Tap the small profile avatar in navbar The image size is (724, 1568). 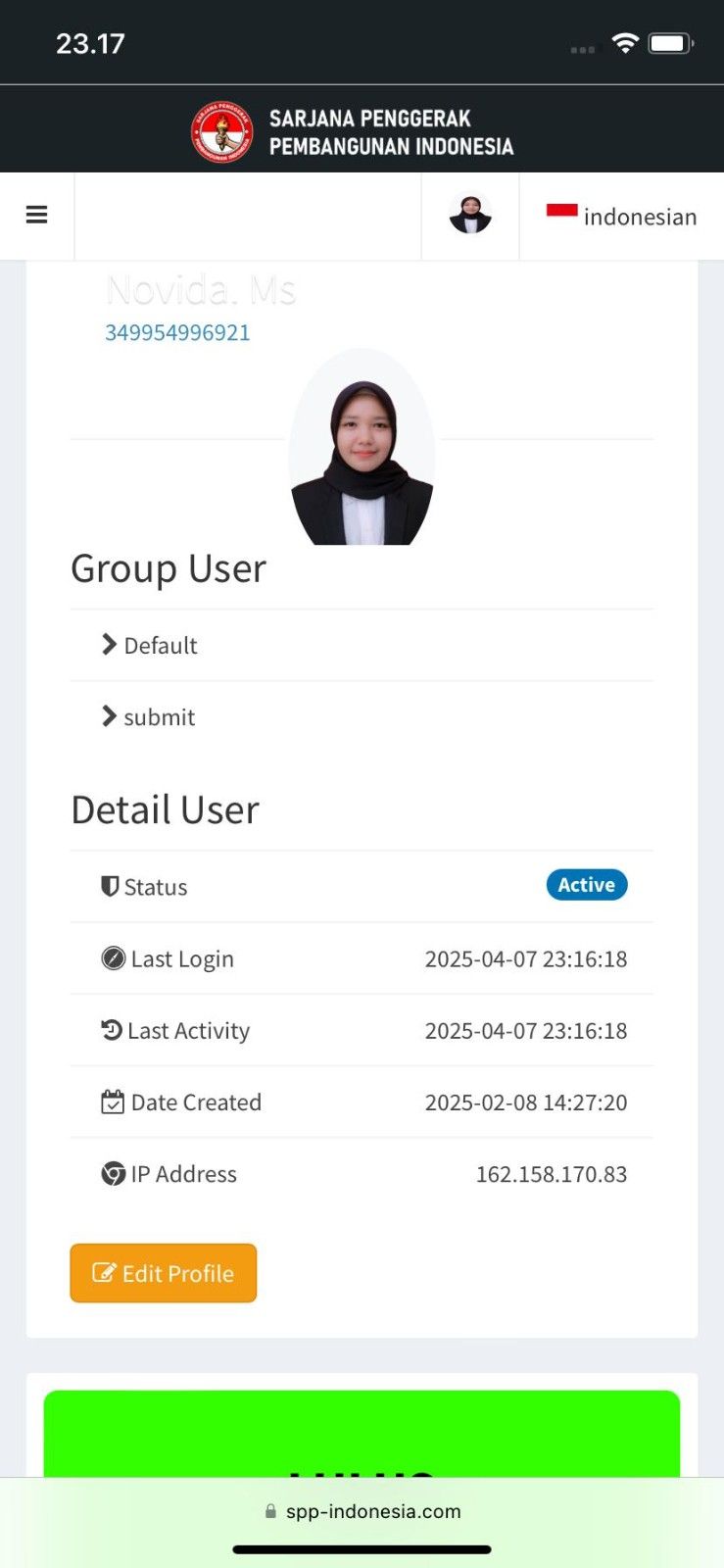pos(470,215)
